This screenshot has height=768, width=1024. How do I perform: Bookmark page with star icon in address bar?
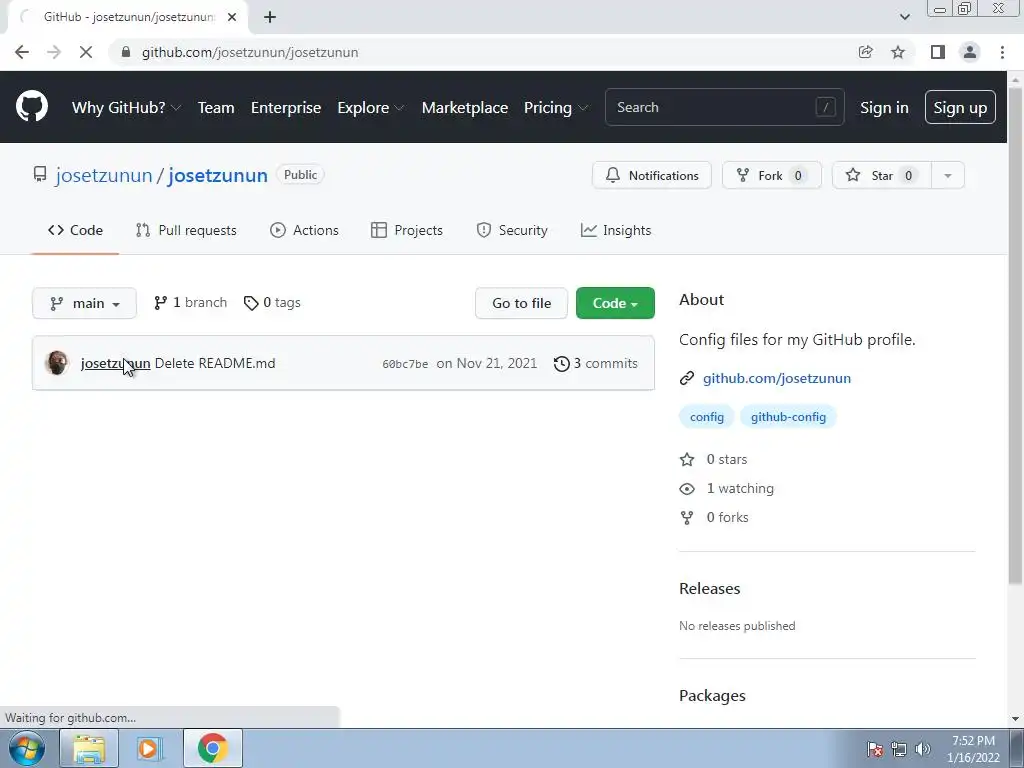point(898,52)
